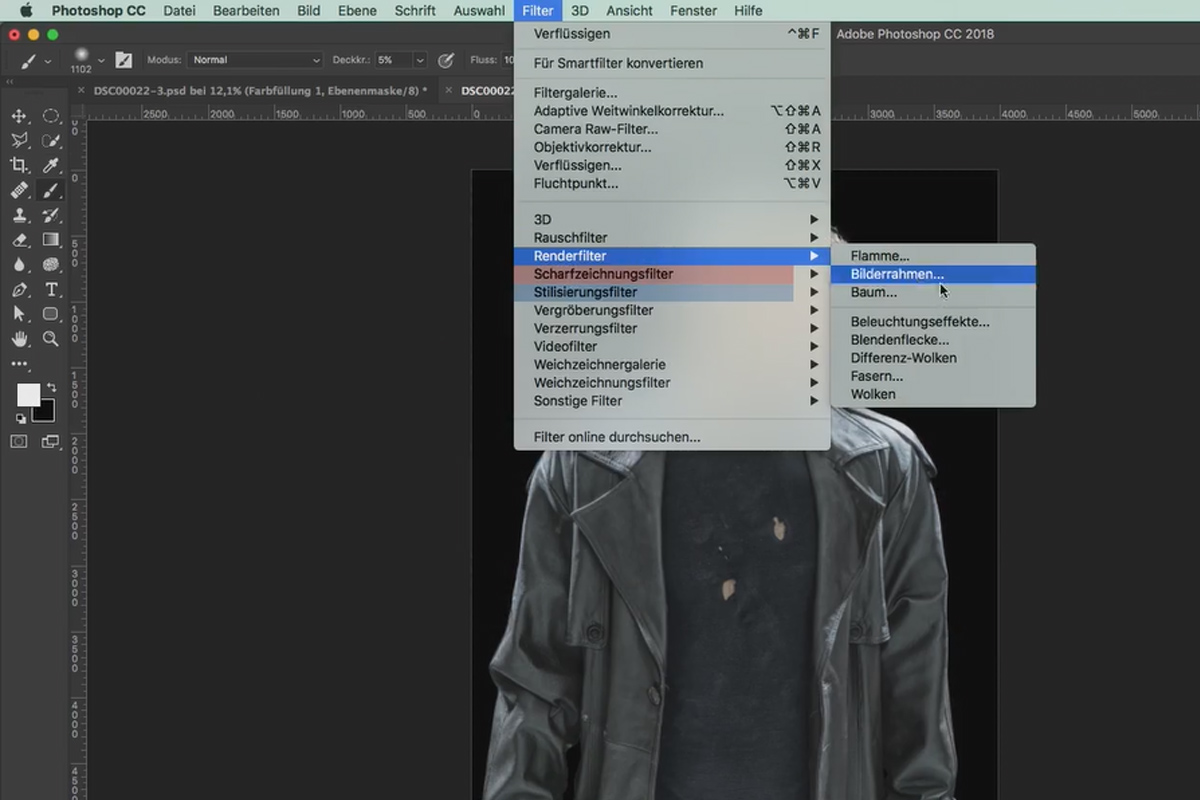
Task: Select the Crop tool
Action: (x=19, y=165)
